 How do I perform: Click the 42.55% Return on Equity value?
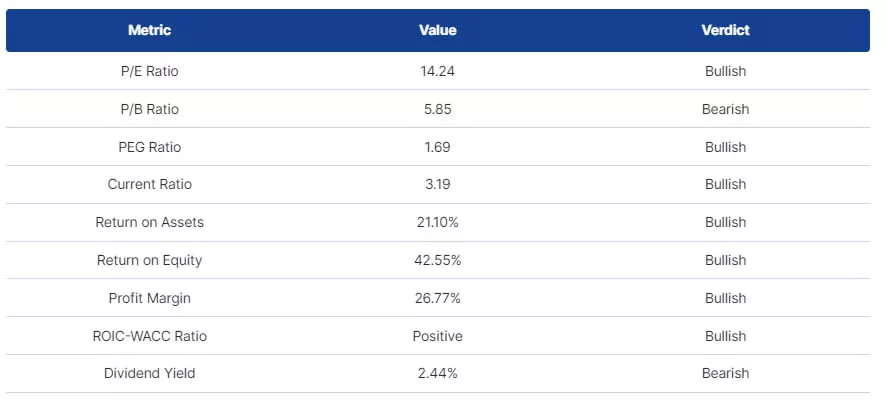[x=437, y=260]
